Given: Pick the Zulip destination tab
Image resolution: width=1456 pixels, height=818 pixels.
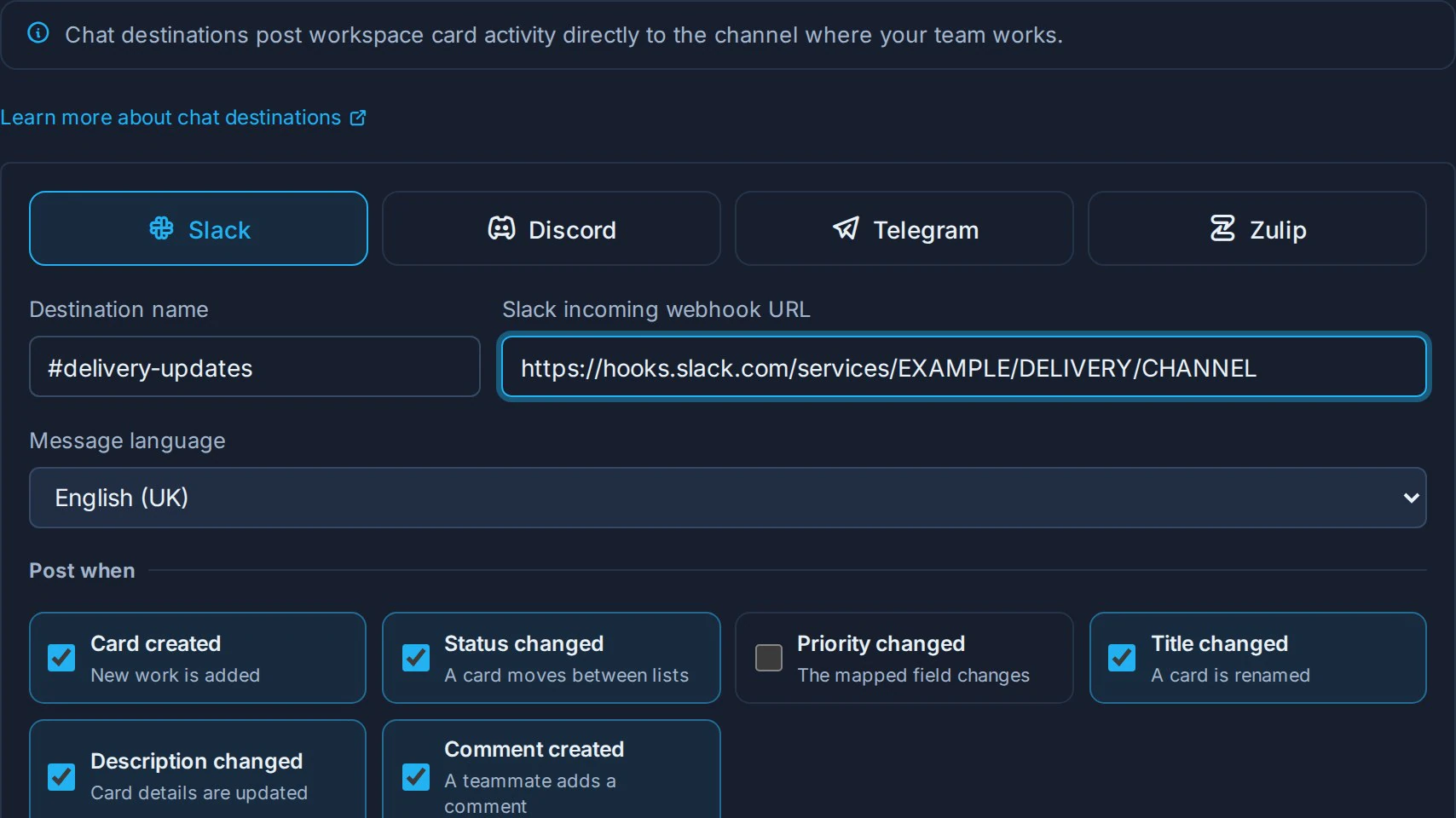Looking at the screenshot, I should click(1257, 228).
